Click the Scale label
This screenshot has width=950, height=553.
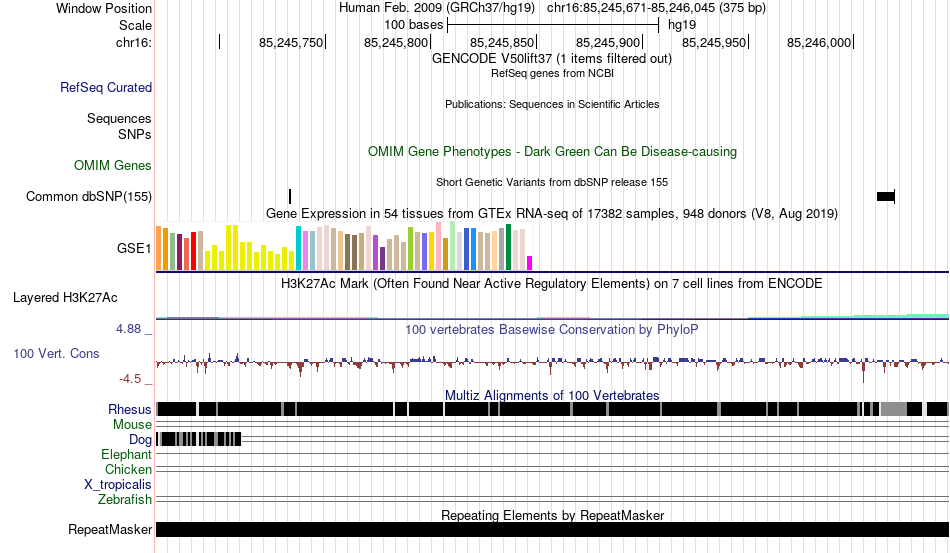(x=135, y=25)
